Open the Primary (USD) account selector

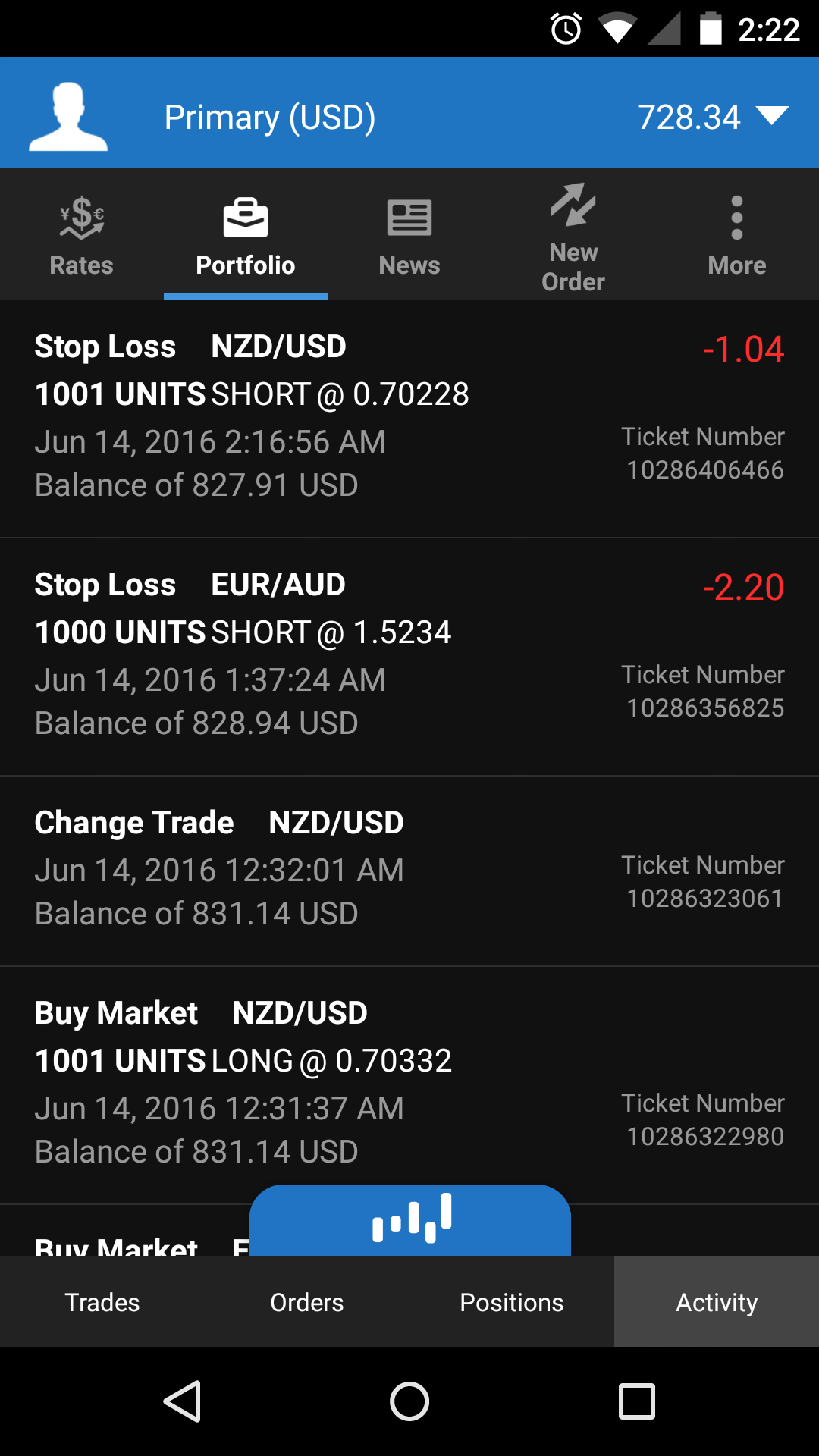point(270,118)
